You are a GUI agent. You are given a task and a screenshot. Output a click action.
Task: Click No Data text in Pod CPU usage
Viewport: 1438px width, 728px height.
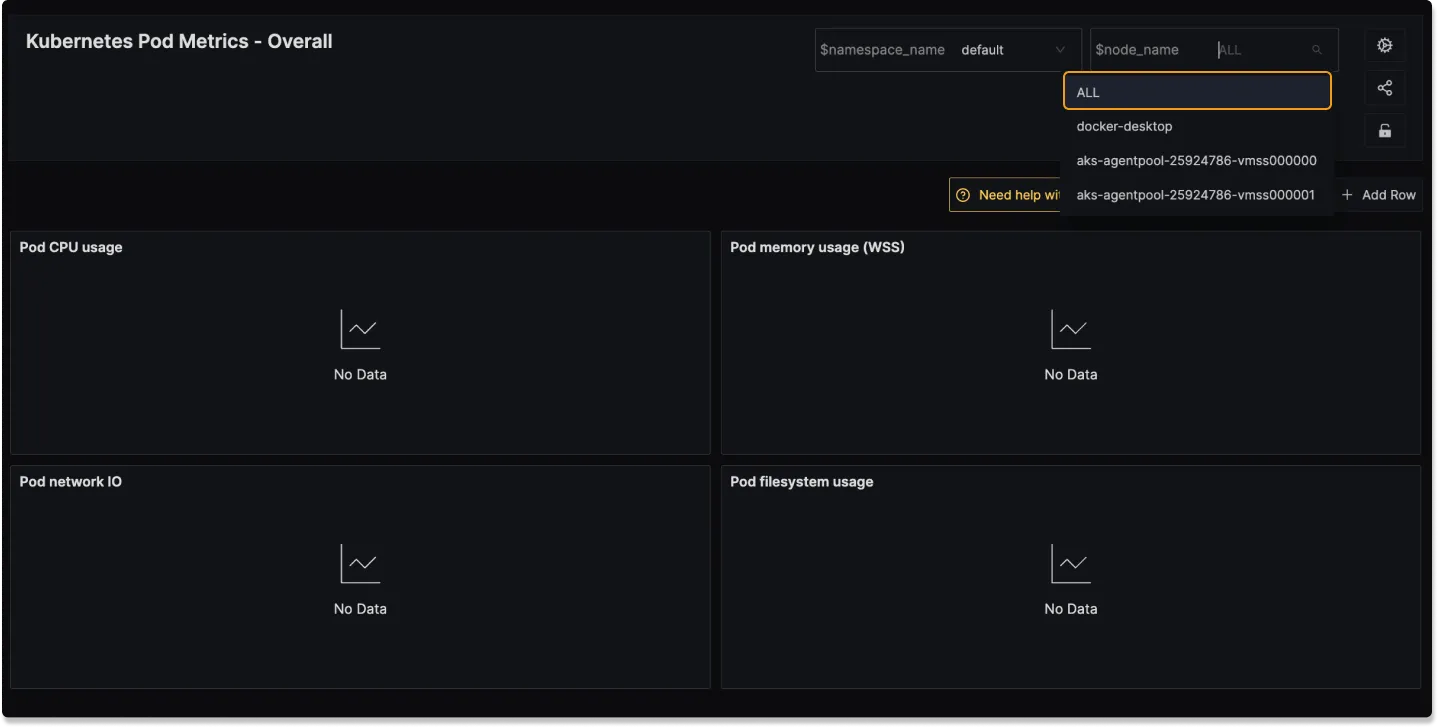(x=360, y=374)
